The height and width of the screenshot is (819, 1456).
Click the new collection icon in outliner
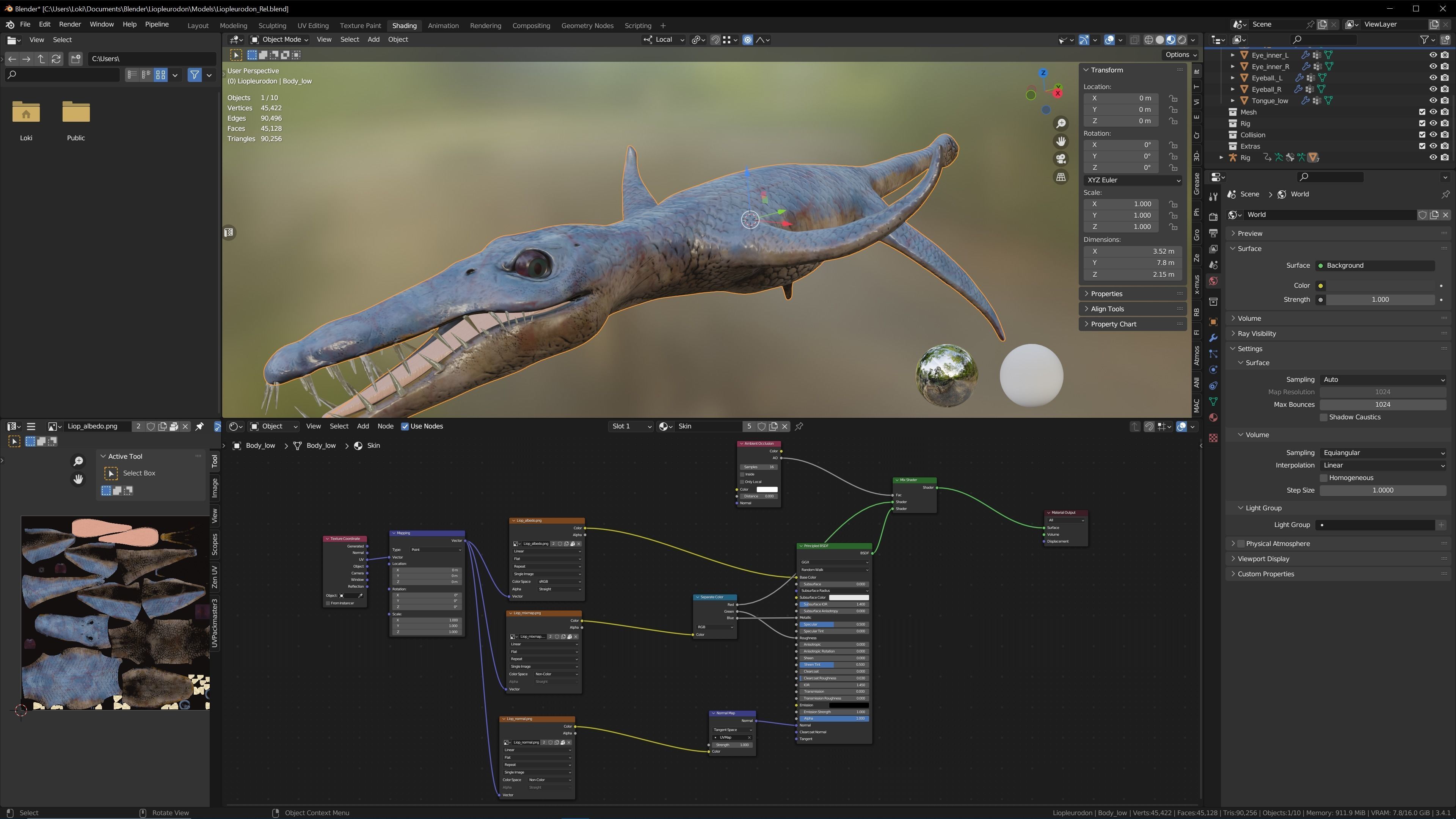pos(1445,39)
